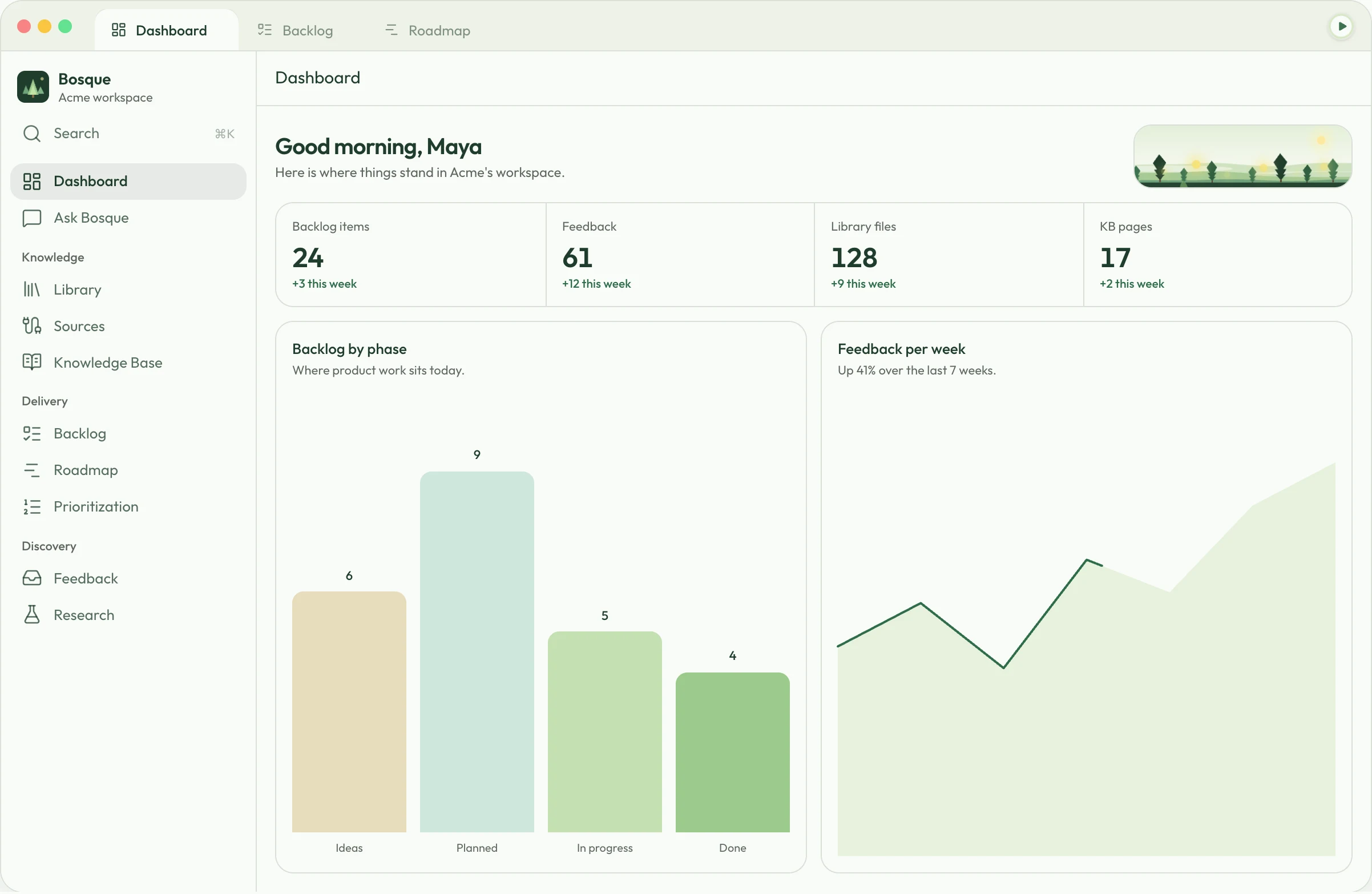1372x894 pixels.
Task: Click the Knowledge Base open-book icon
Action: point(32,363)
